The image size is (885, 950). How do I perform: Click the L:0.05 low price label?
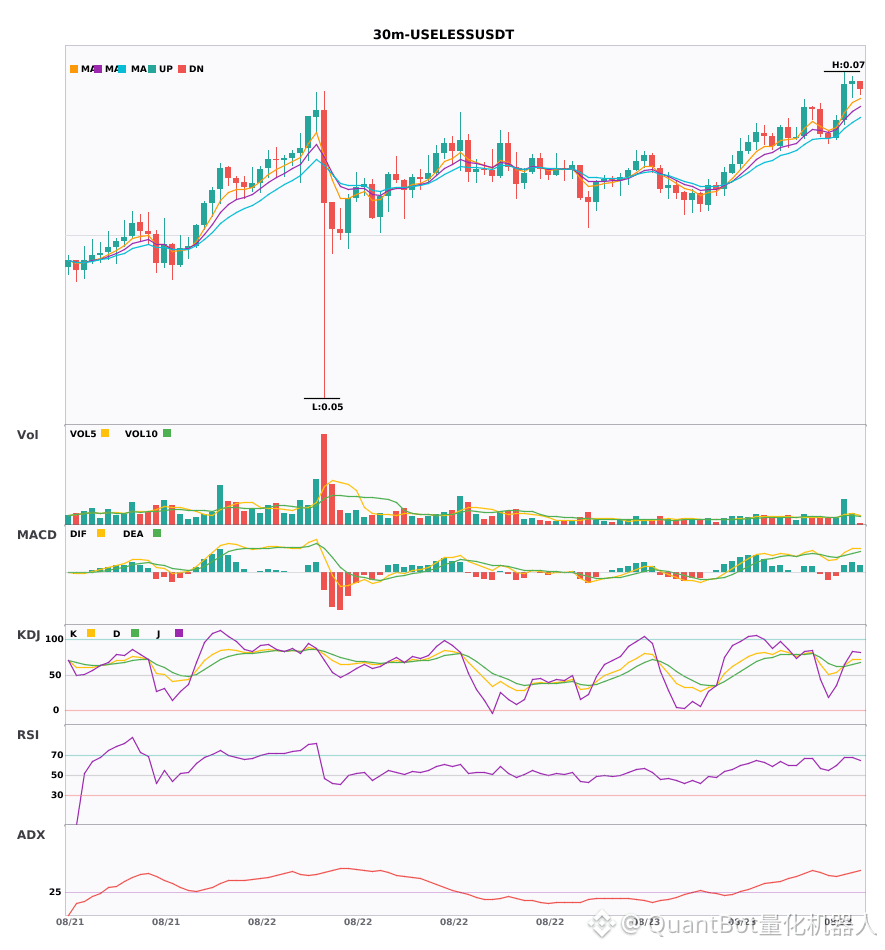(x=327, y=407)
